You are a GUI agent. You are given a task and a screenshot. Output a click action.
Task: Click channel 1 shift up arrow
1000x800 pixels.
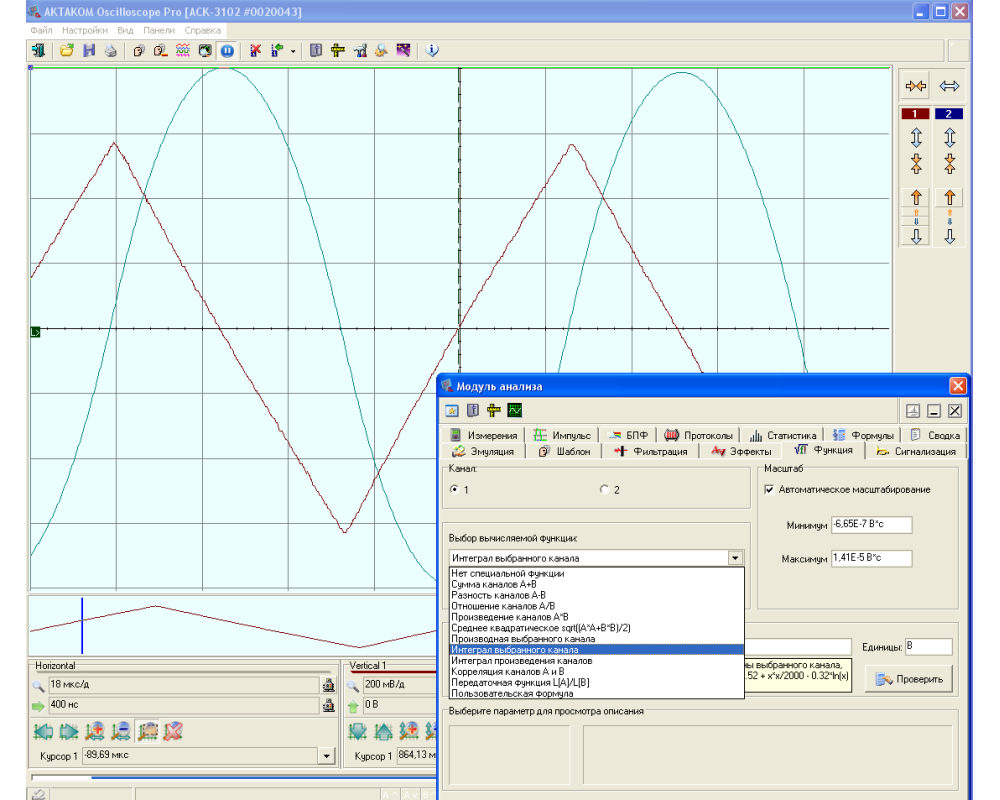click(x=916, y=197)
